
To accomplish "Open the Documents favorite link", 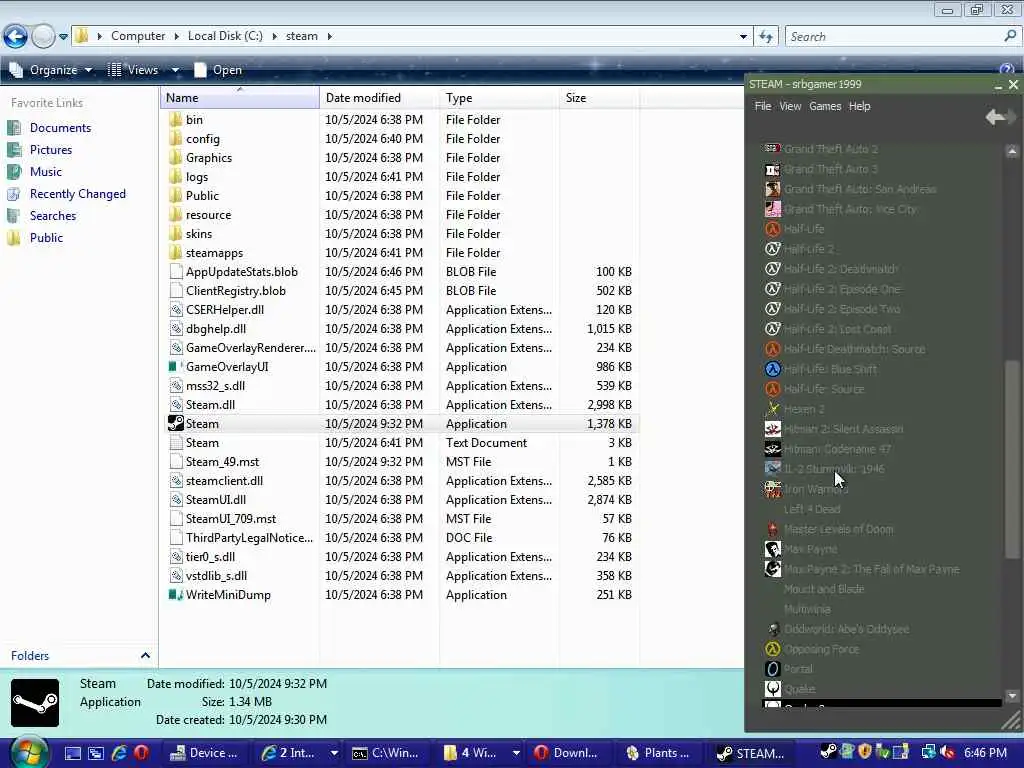I will click(x=60, y=128).
